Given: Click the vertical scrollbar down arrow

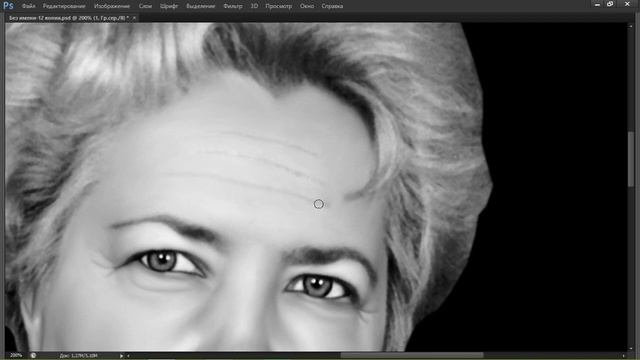Looking at the screenshot, I should tap(631, 349).
